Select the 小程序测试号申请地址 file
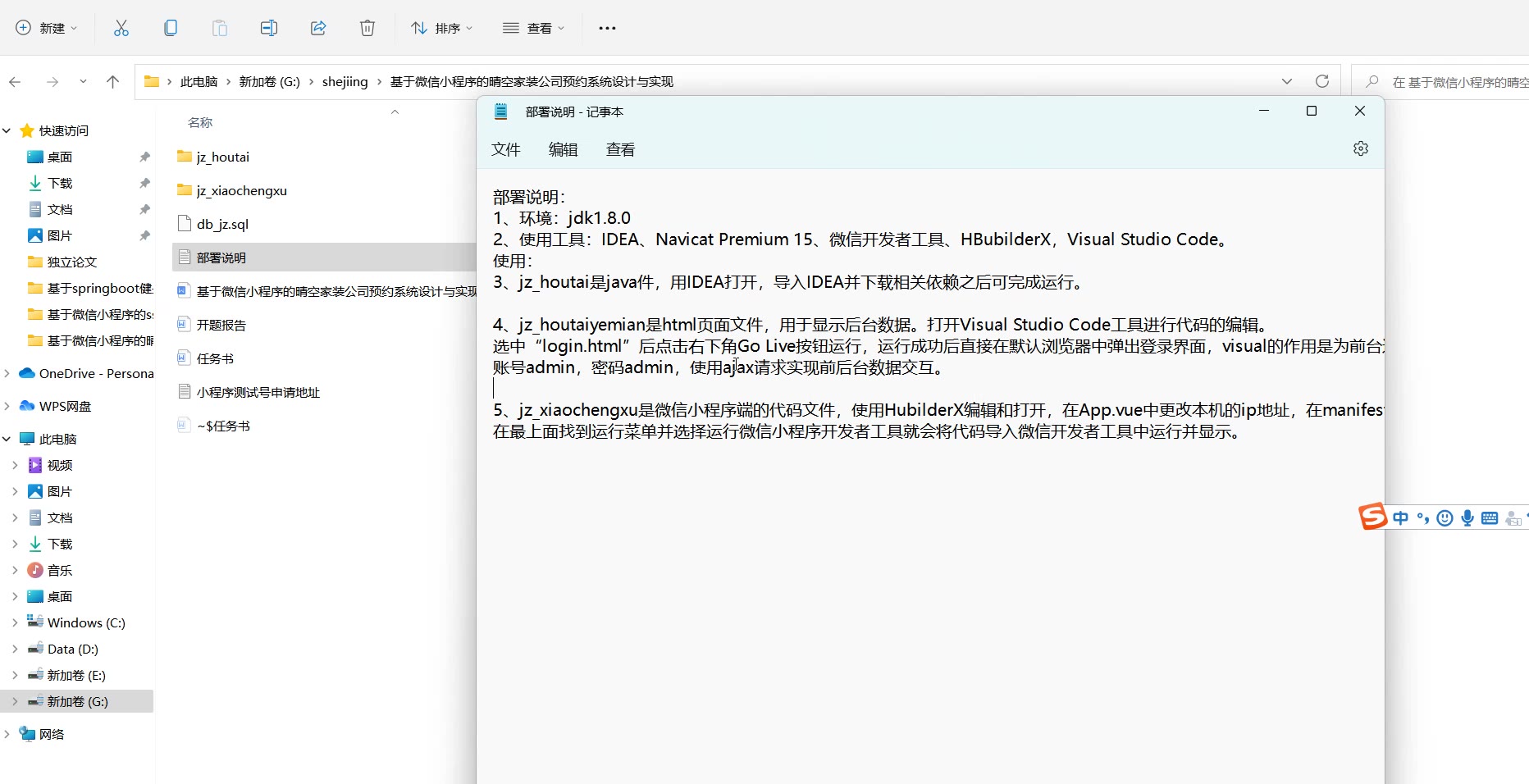Viewport: 1529px width, 784px height. pyautogui.click(x=249, y=392)
